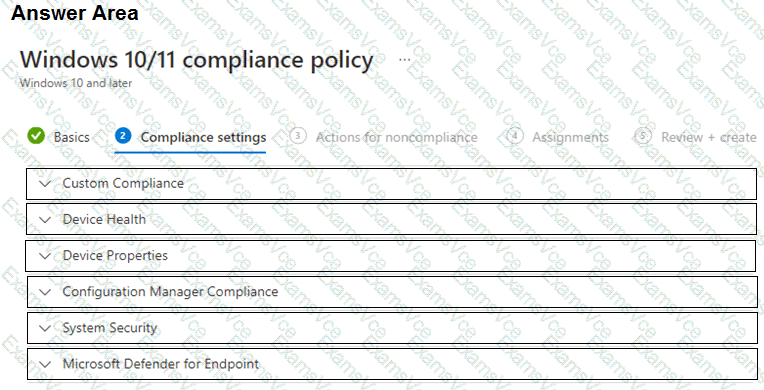Expand Custom Compliance chevron

click(45, 184)
